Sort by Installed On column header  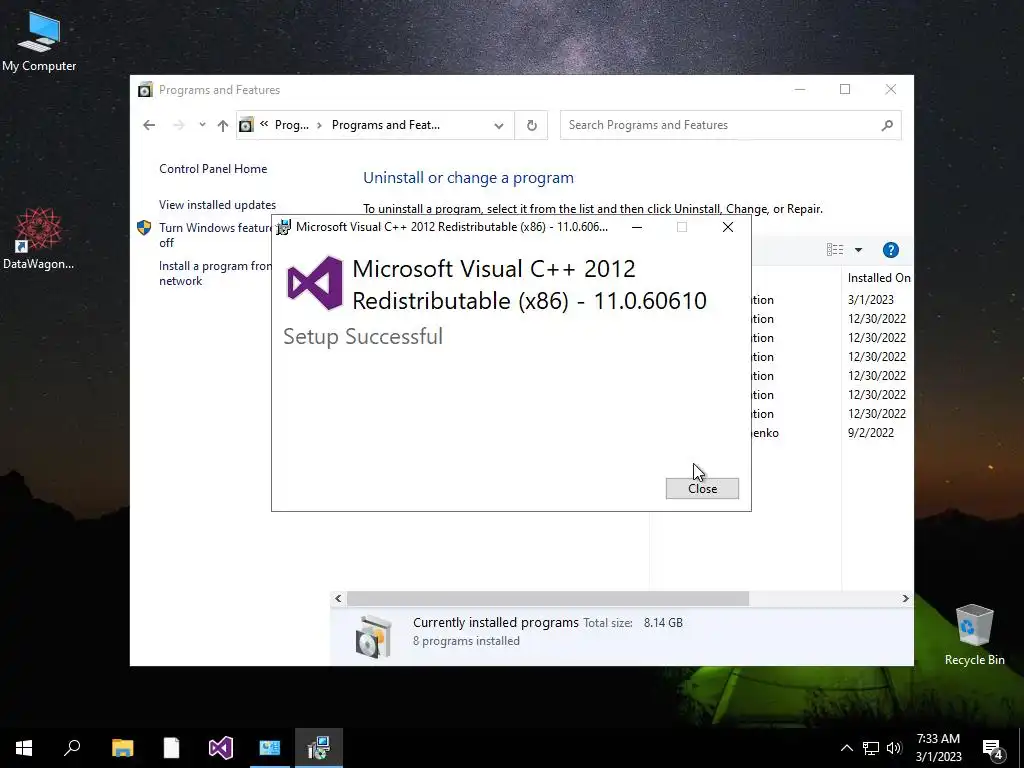878,278
